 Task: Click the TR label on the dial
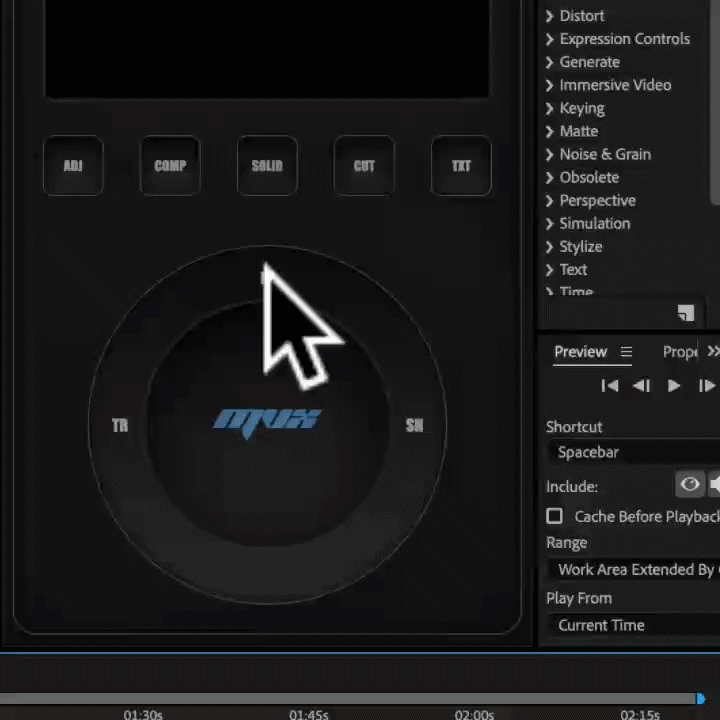coord(120,426)
